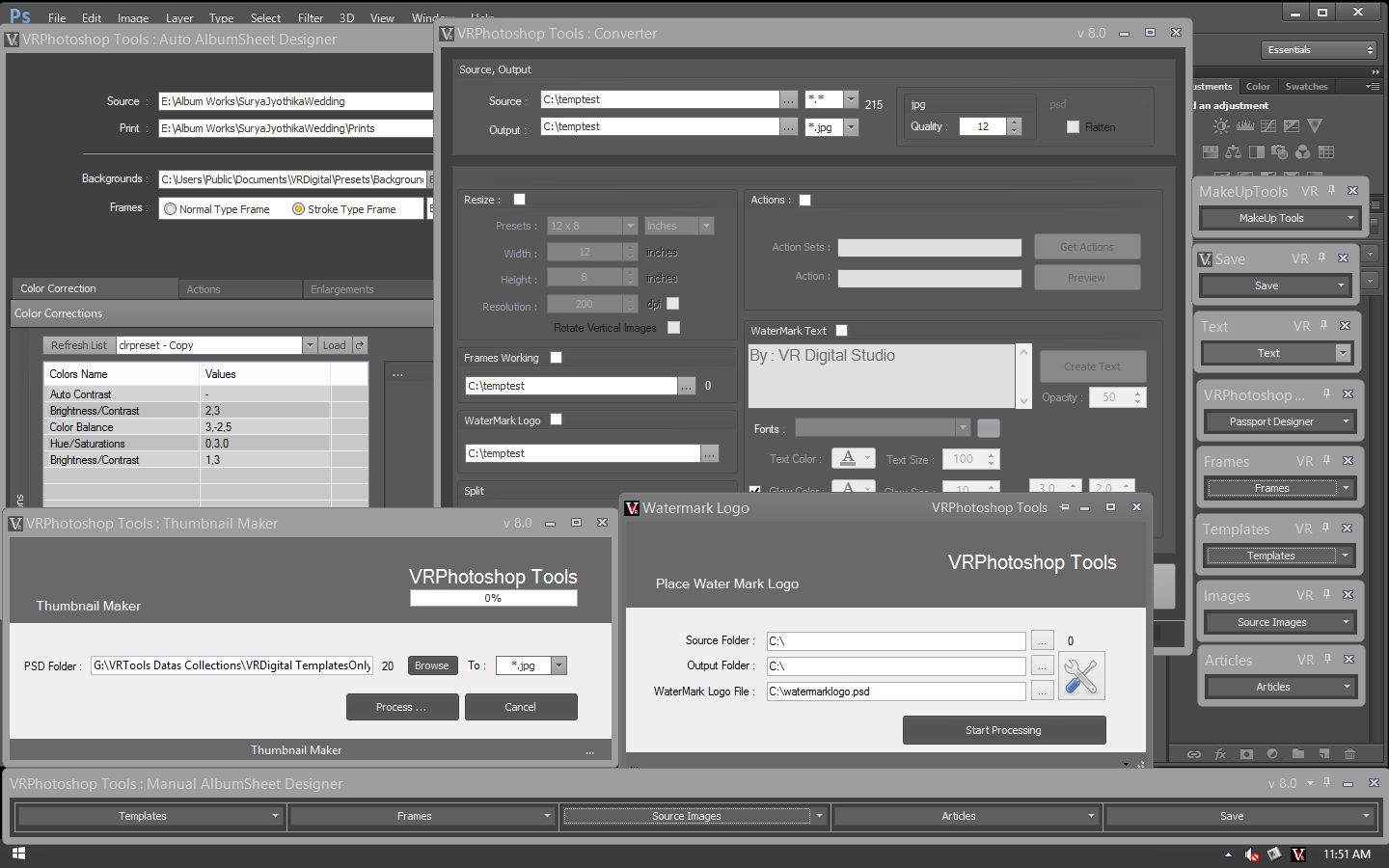Screen dimensions: 1389x868
Task: Click the fx layer styles icon
Action: [1218, 754]
